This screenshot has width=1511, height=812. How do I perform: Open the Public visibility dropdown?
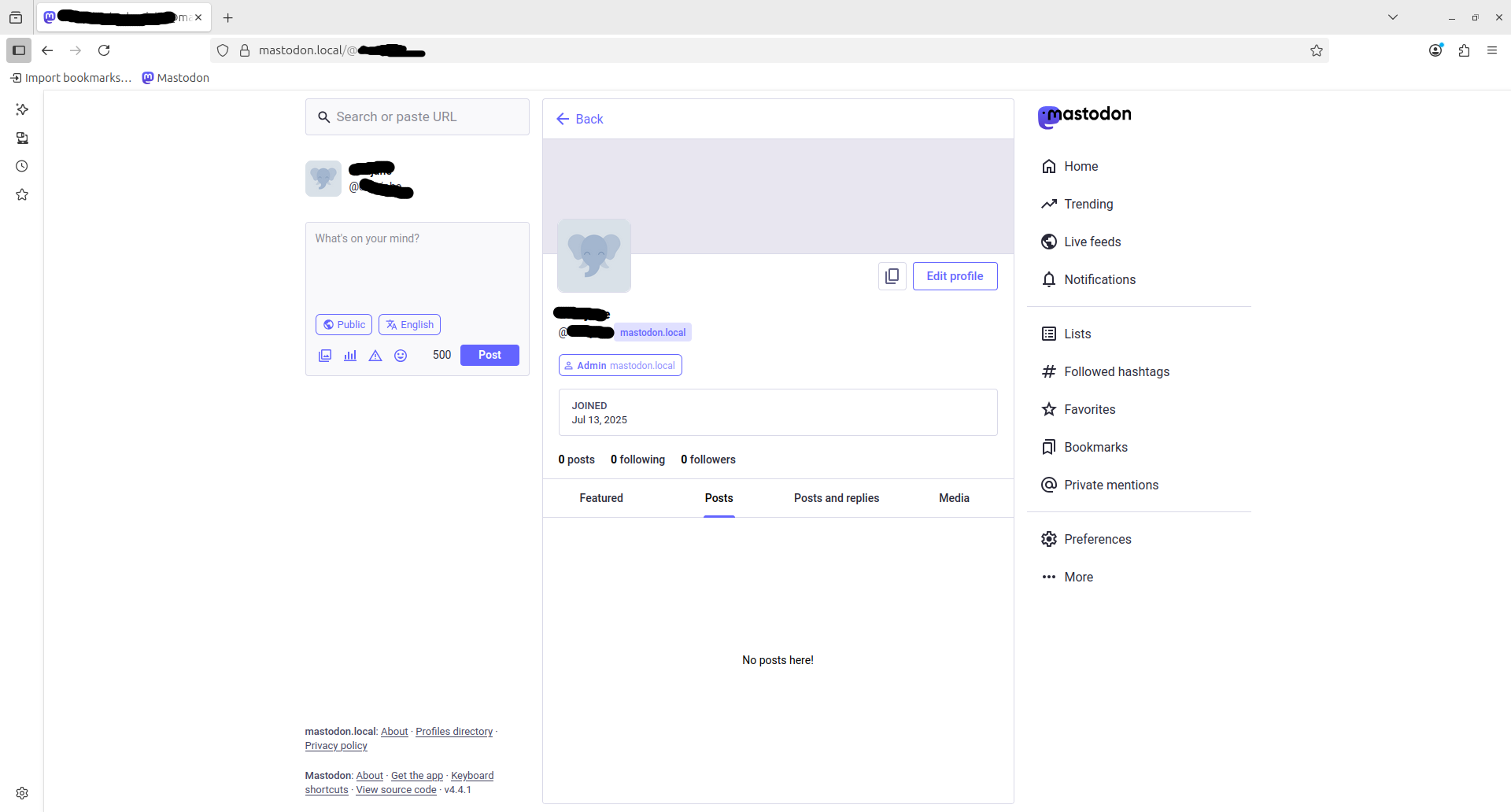click(344, 324)
